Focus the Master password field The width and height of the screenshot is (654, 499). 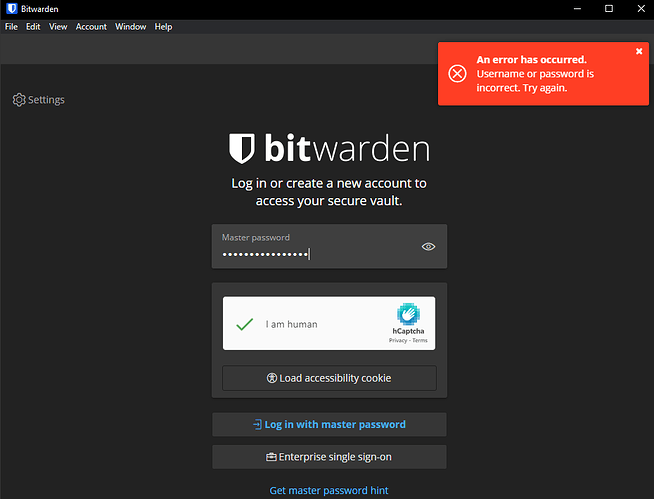pyautogui.click(x=329, y=247)
